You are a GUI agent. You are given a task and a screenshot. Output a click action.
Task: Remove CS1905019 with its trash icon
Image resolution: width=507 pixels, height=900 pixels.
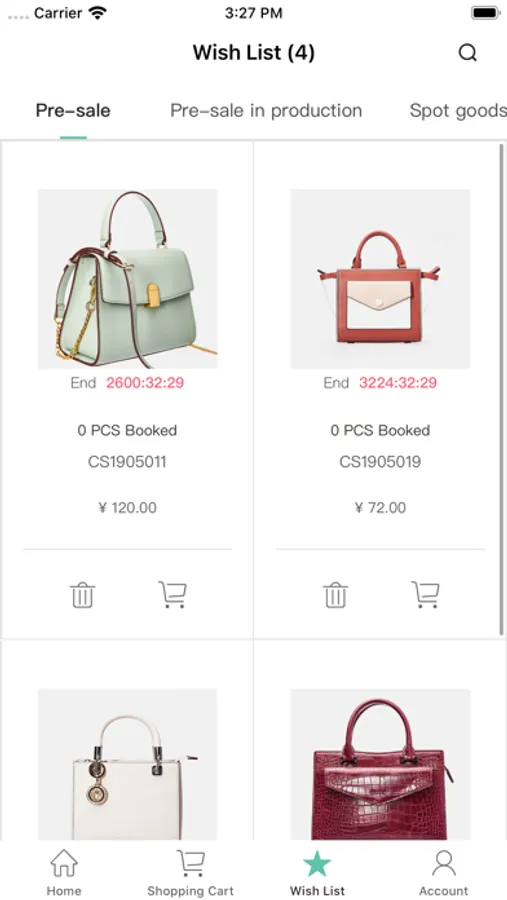coord(335,595)
